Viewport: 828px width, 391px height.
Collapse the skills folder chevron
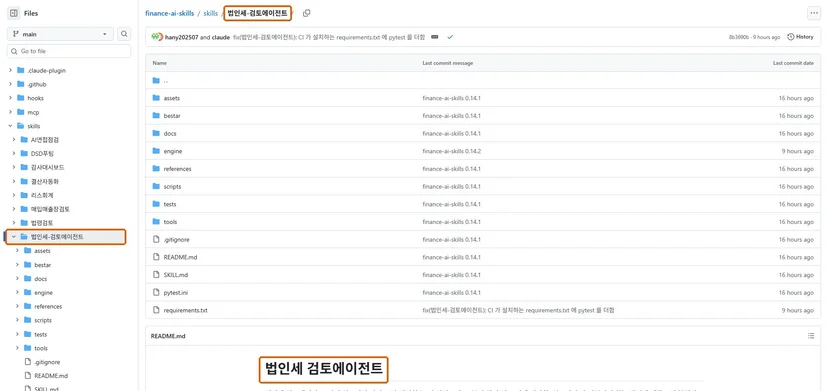pyautogui.click(x=10, y=126)
